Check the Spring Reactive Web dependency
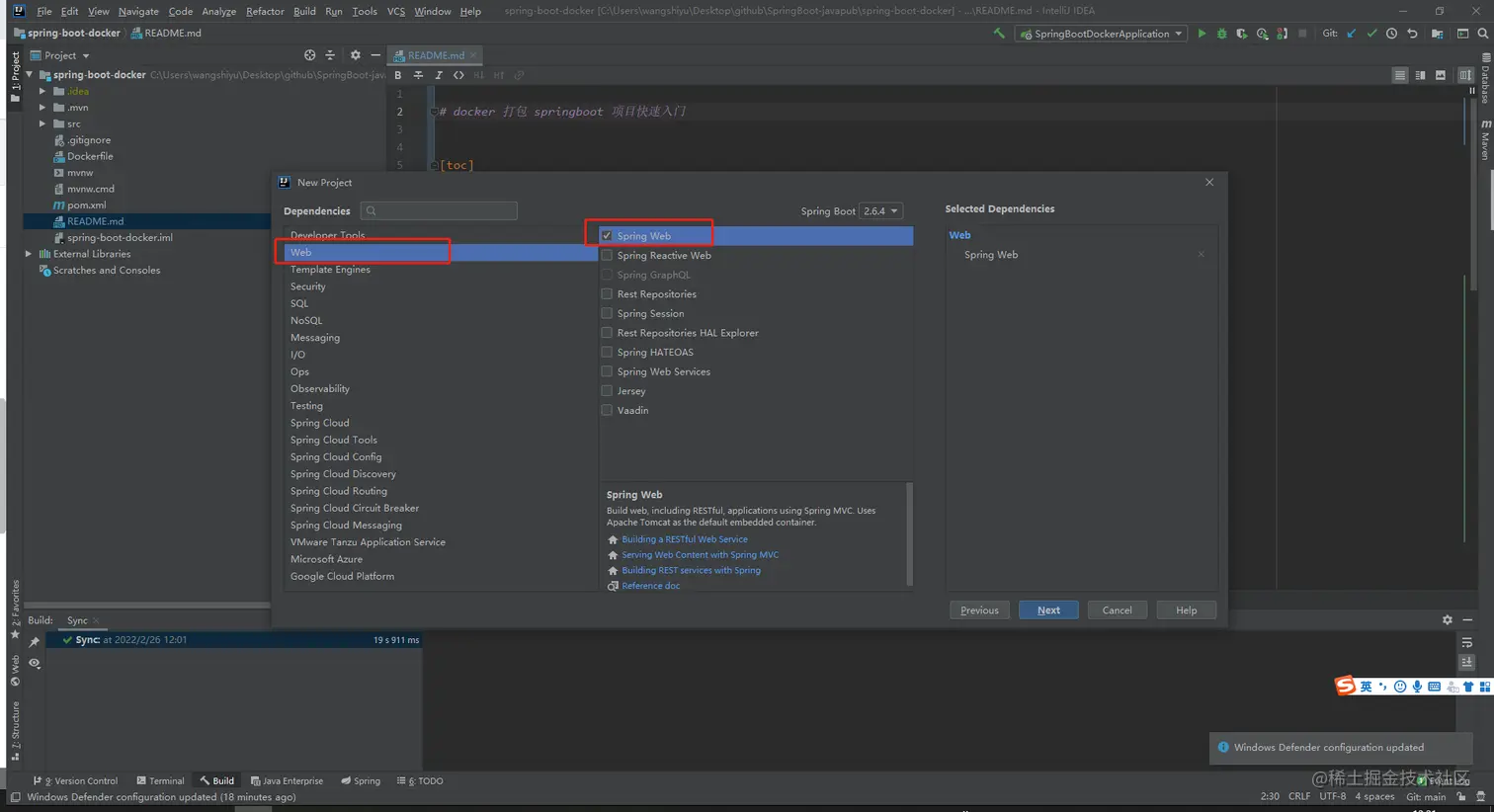Image resolution: width=1494 pixels, height=812 pixels. pos(607,255)
